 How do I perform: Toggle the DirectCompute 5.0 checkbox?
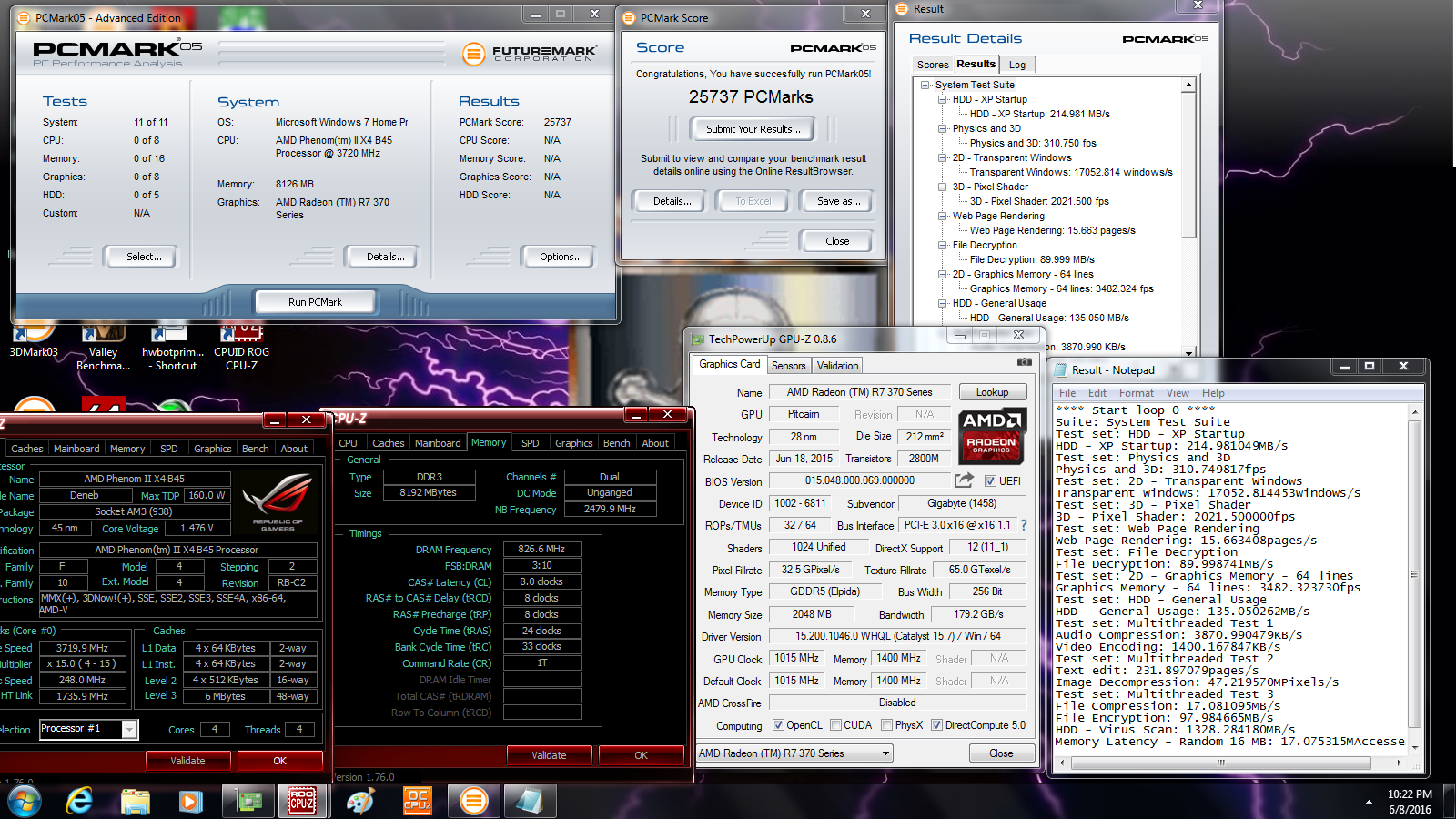click(936, 725)
